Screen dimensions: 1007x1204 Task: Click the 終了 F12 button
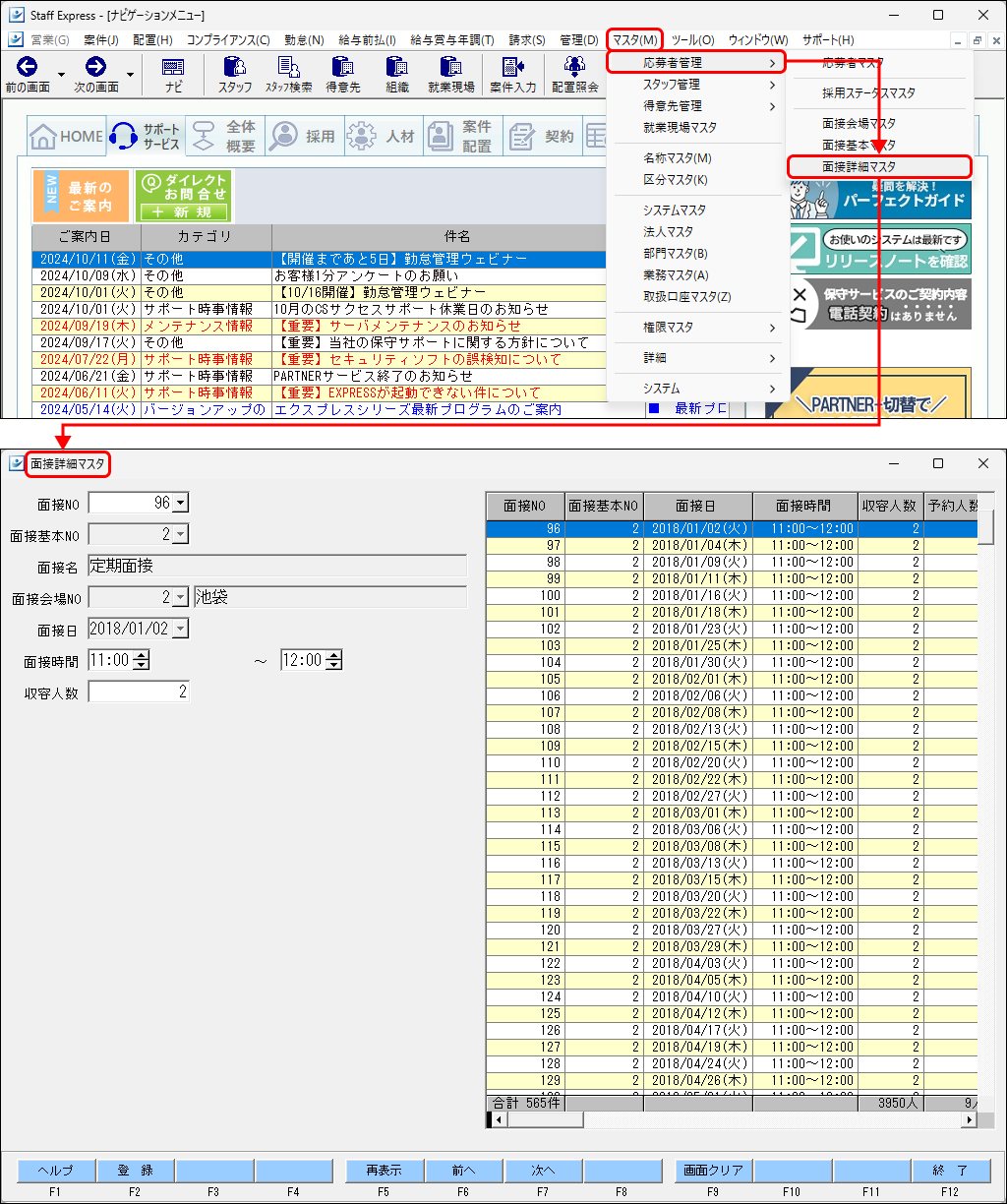pos(950,1171)
